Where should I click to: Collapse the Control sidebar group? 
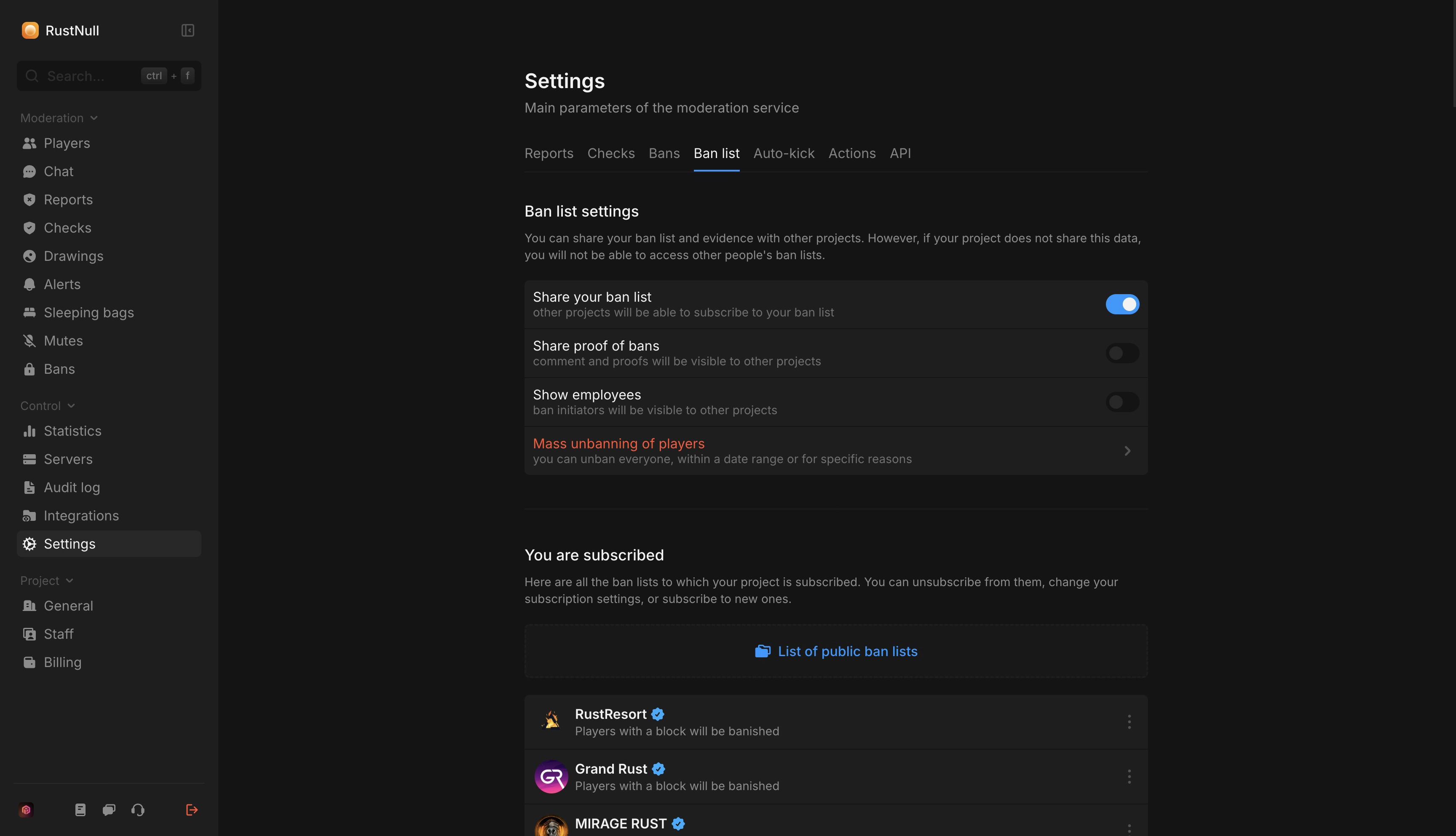[x=71, y=405]
